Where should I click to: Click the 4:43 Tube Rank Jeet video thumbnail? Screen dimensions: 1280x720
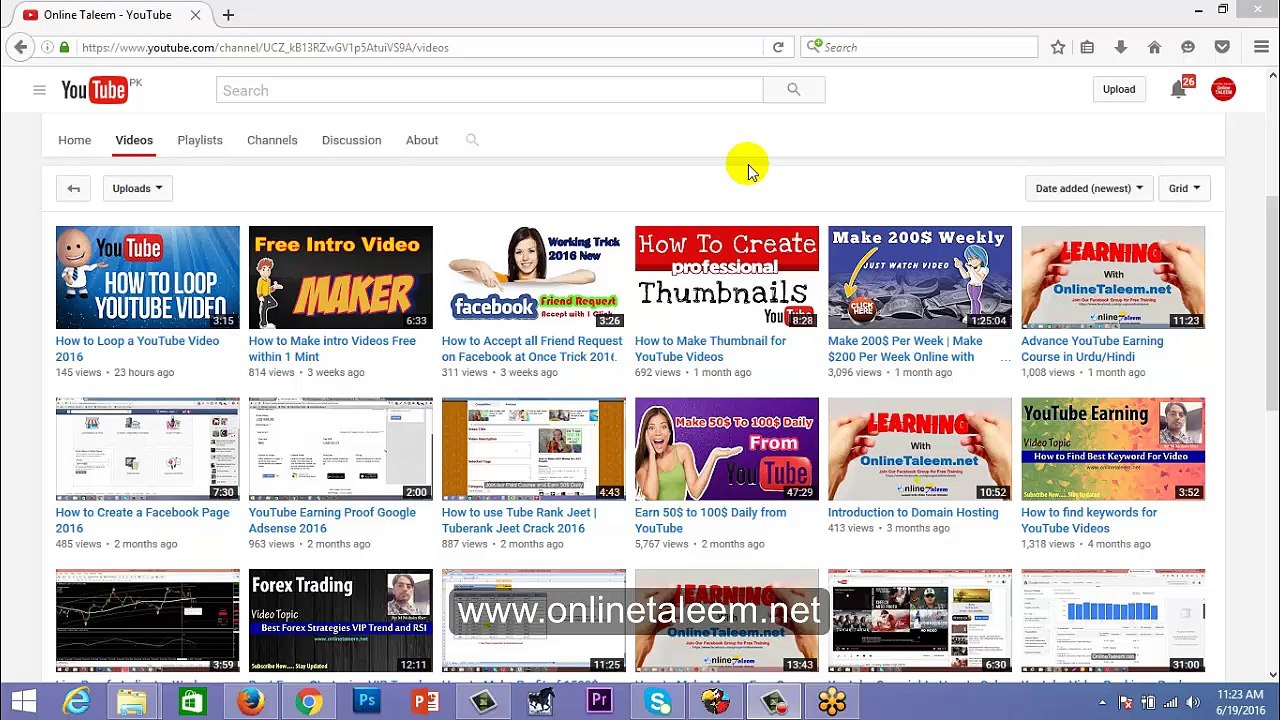coord(534,449)
